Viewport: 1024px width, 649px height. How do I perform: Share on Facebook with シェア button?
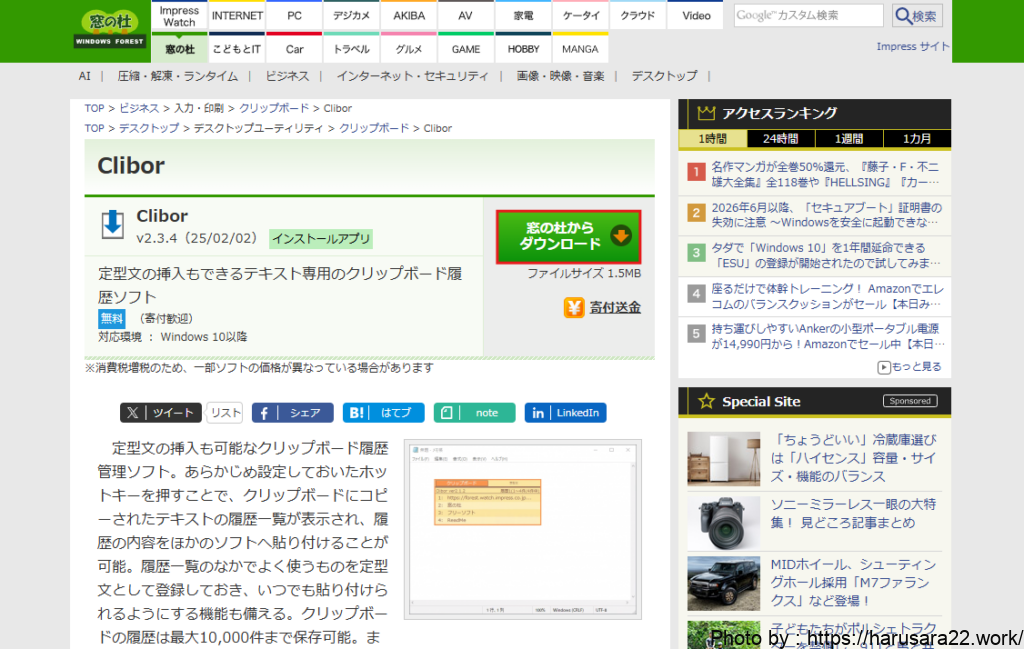click(292, 413)
